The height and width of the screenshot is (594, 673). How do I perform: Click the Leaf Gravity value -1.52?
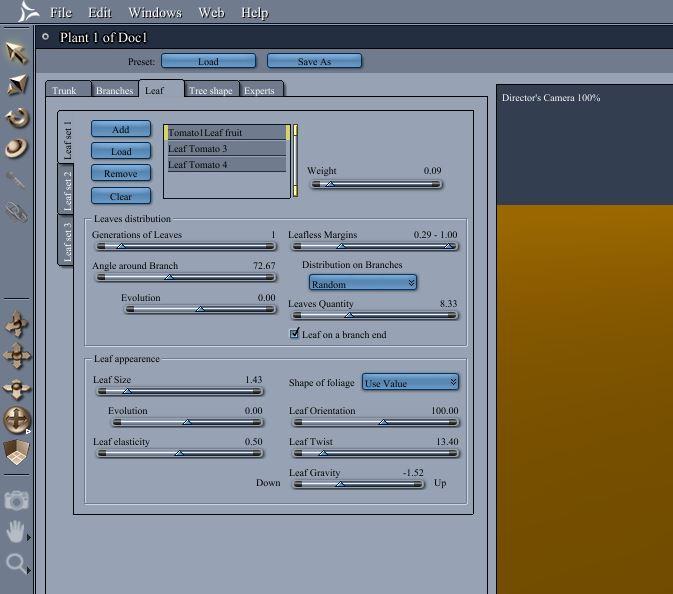(x=413, y=473)
